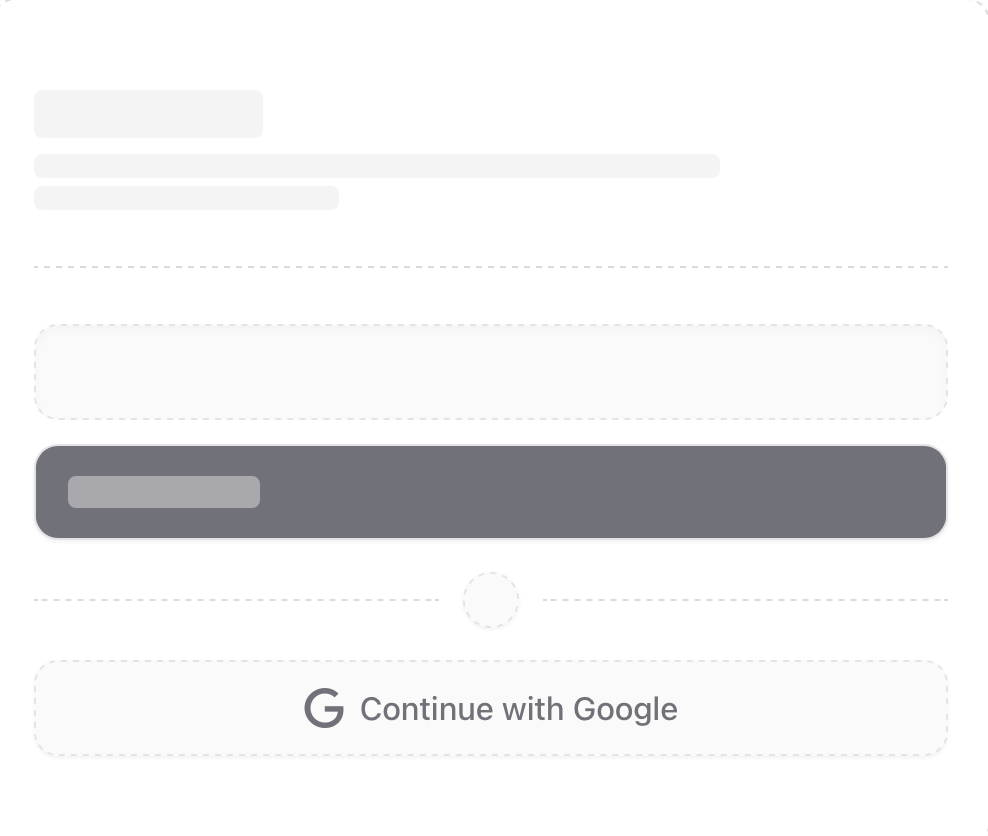Click empty right area of Google button
The width and height of the screenshot is (988, 836).
(820, 709)
